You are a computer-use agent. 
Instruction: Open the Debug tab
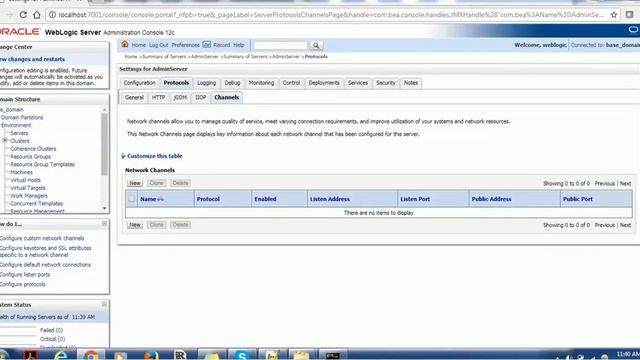[x=232, y=83]
